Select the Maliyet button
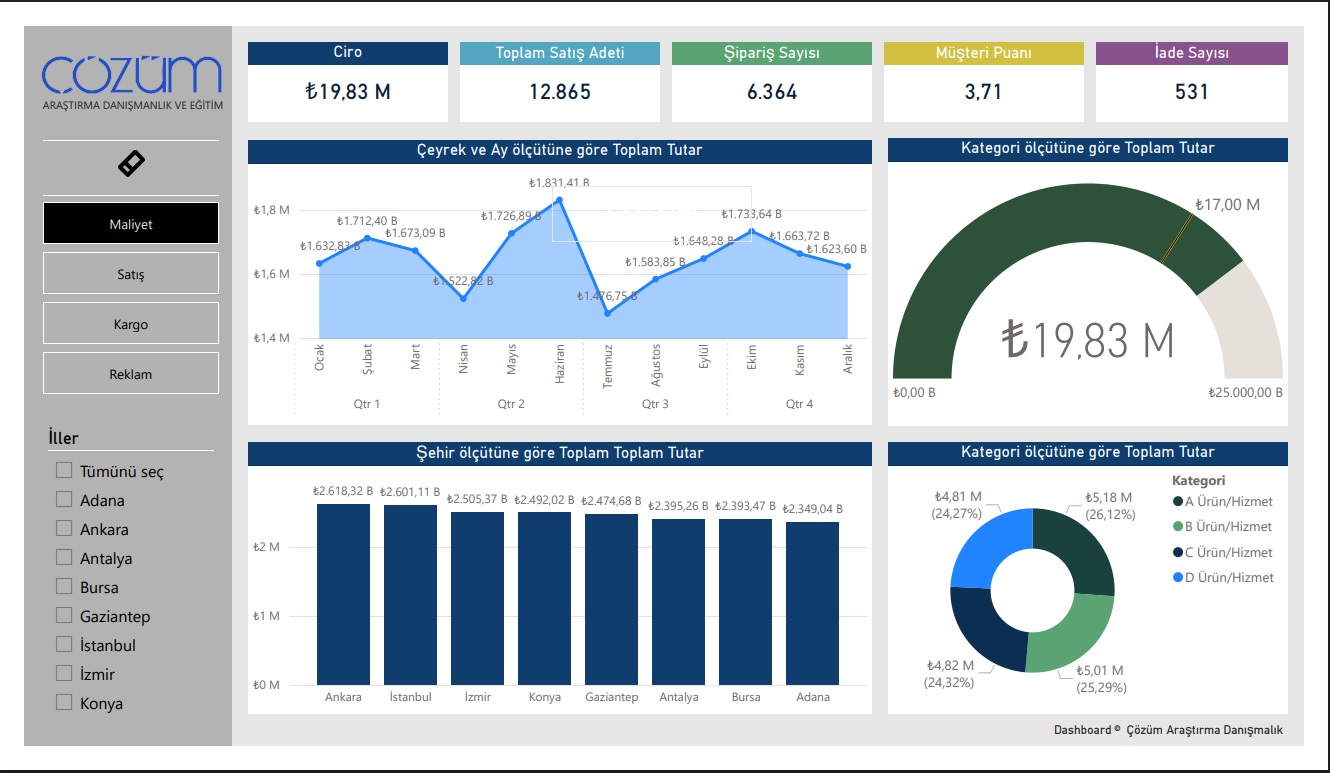 tap(131, 224)
